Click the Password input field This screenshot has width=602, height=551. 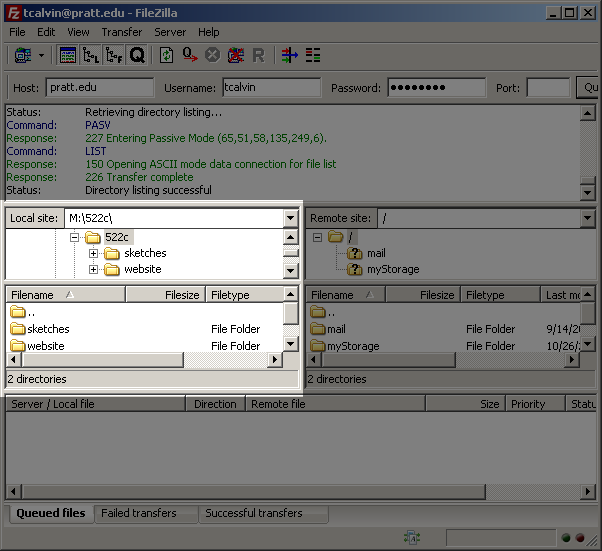click(x=437, y=87)
